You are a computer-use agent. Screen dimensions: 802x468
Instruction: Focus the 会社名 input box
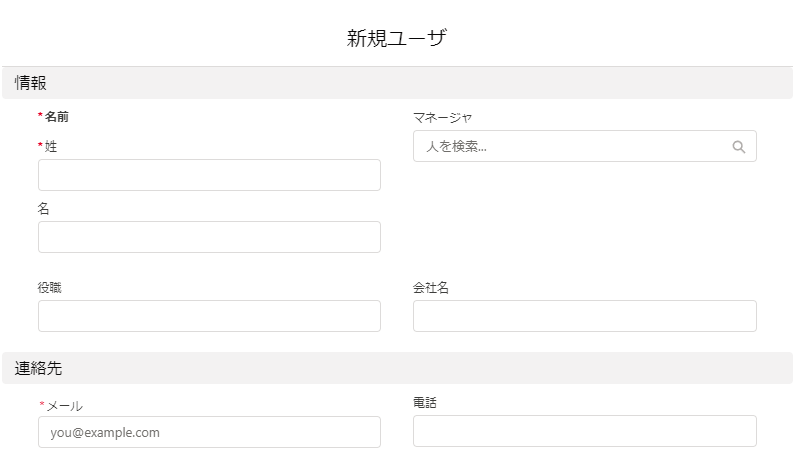pyautogui.click(x=585, y=316)
